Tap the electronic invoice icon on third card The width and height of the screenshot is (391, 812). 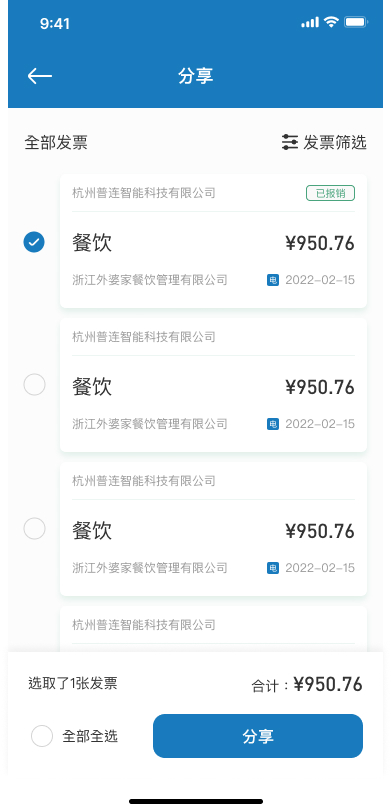click(x=273, y=568)
